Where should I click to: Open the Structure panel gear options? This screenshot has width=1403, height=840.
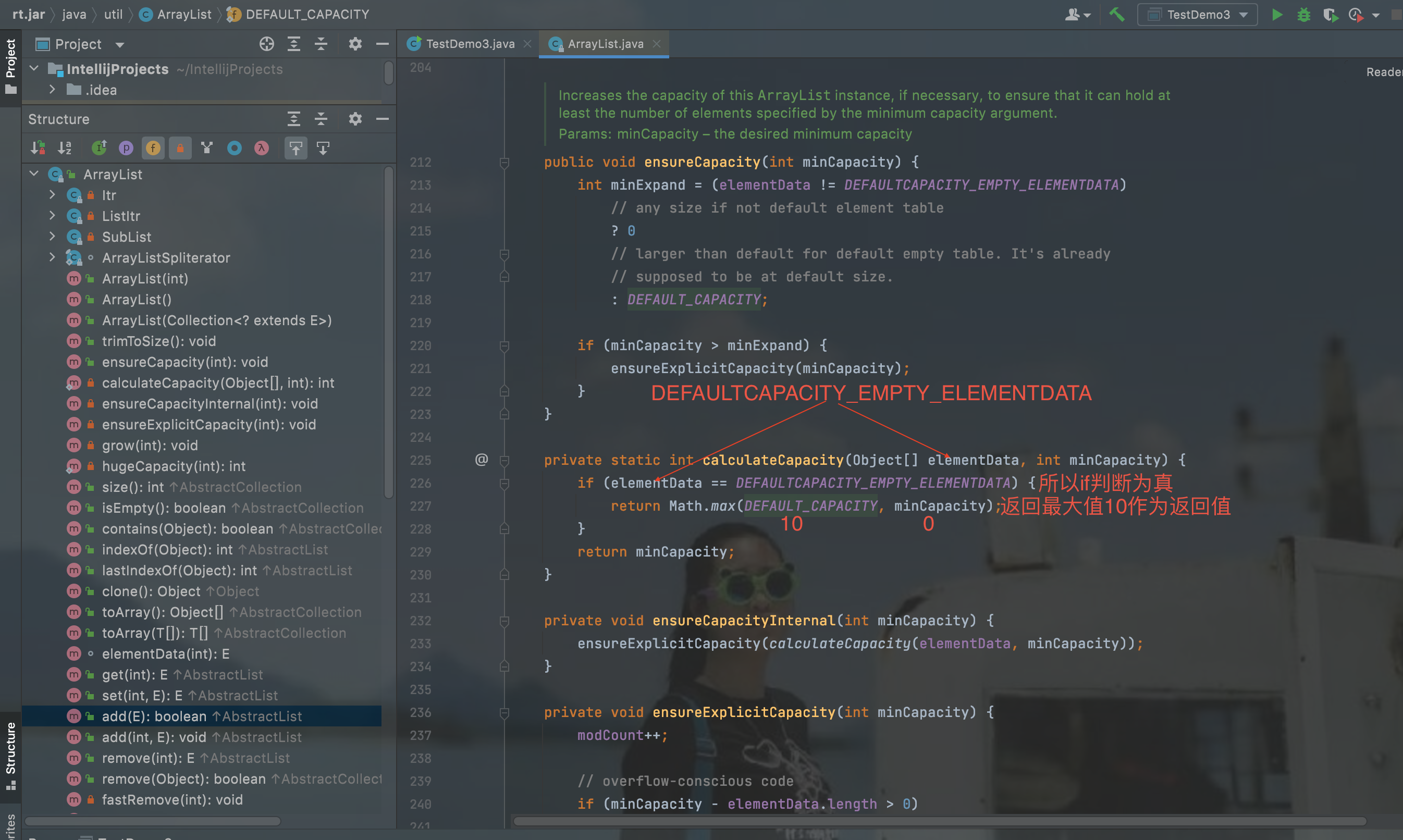(355, 119)
